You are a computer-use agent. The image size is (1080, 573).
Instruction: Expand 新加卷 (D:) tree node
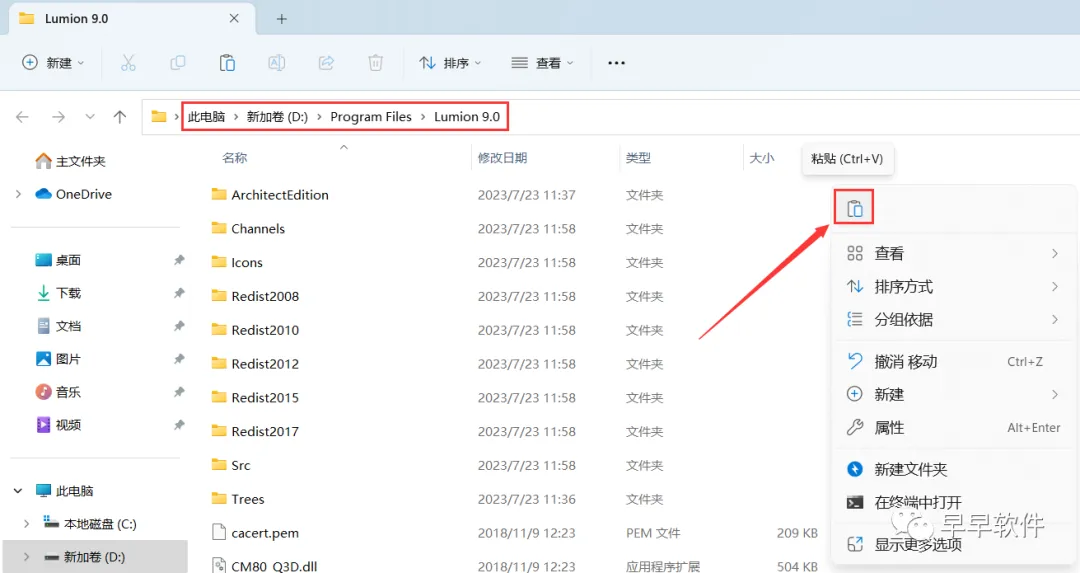26,557
